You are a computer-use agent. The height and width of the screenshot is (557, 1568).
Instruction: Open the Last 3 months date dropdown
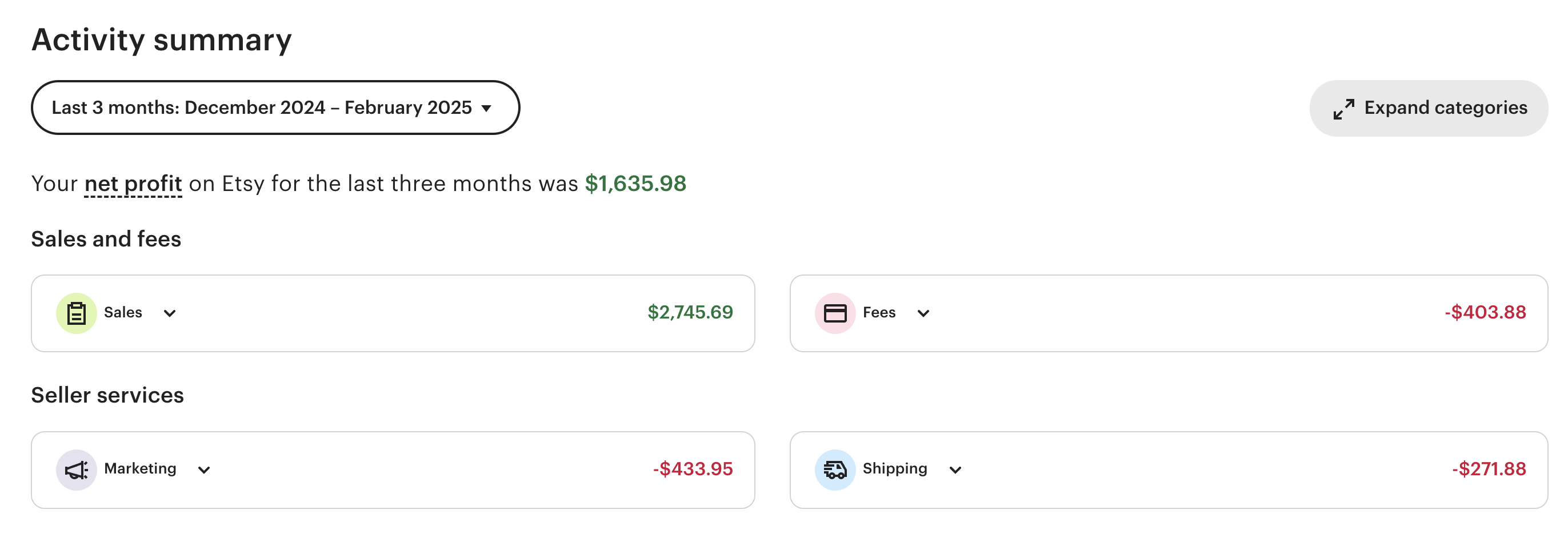coord(275,108)
